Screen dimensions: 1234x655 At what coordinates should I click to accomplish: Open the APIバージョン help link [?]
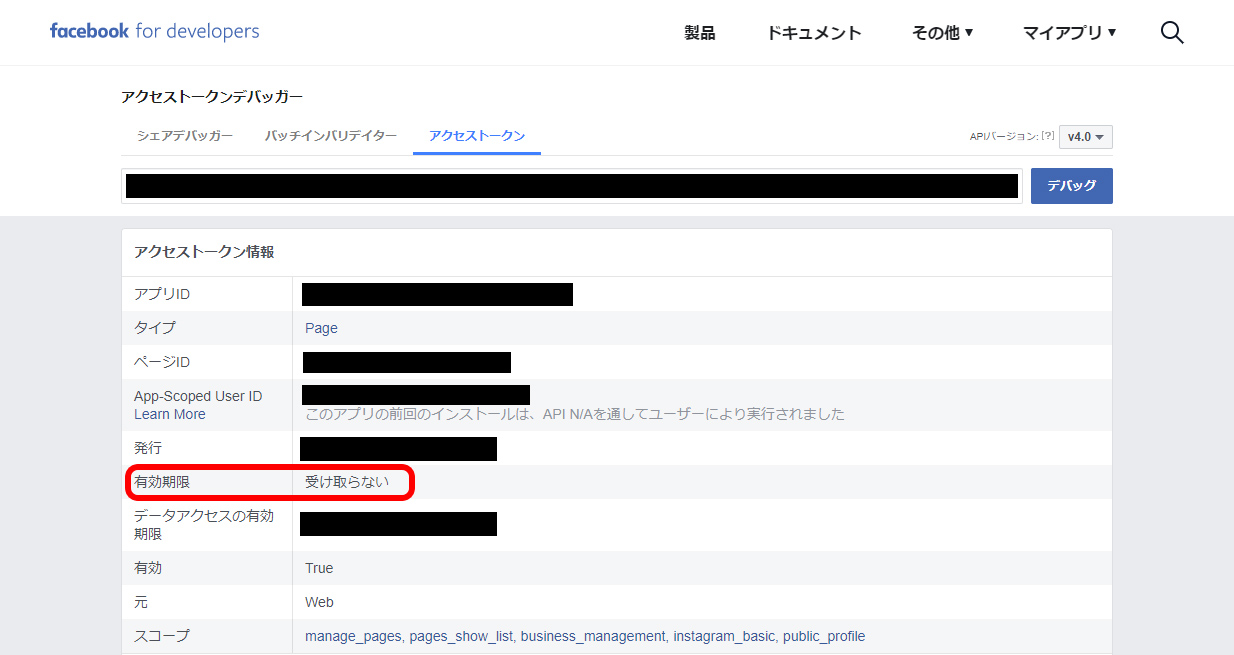point(1046,136)
